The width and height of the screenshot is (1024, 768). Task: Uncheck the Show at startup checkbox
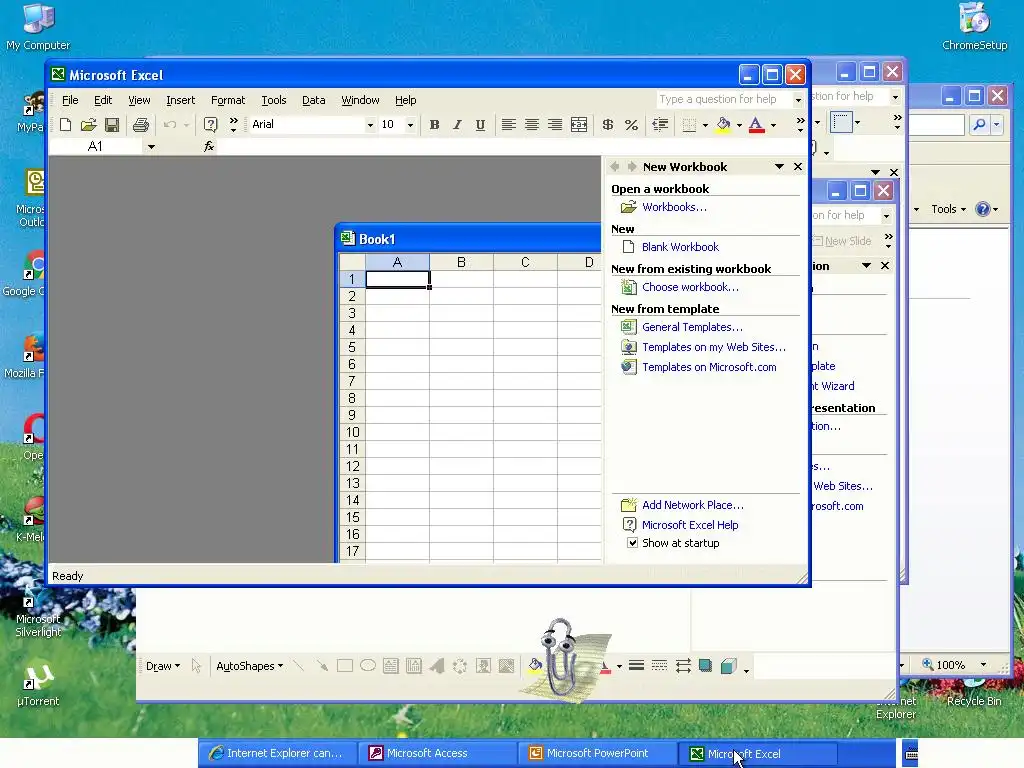(632, 543)
